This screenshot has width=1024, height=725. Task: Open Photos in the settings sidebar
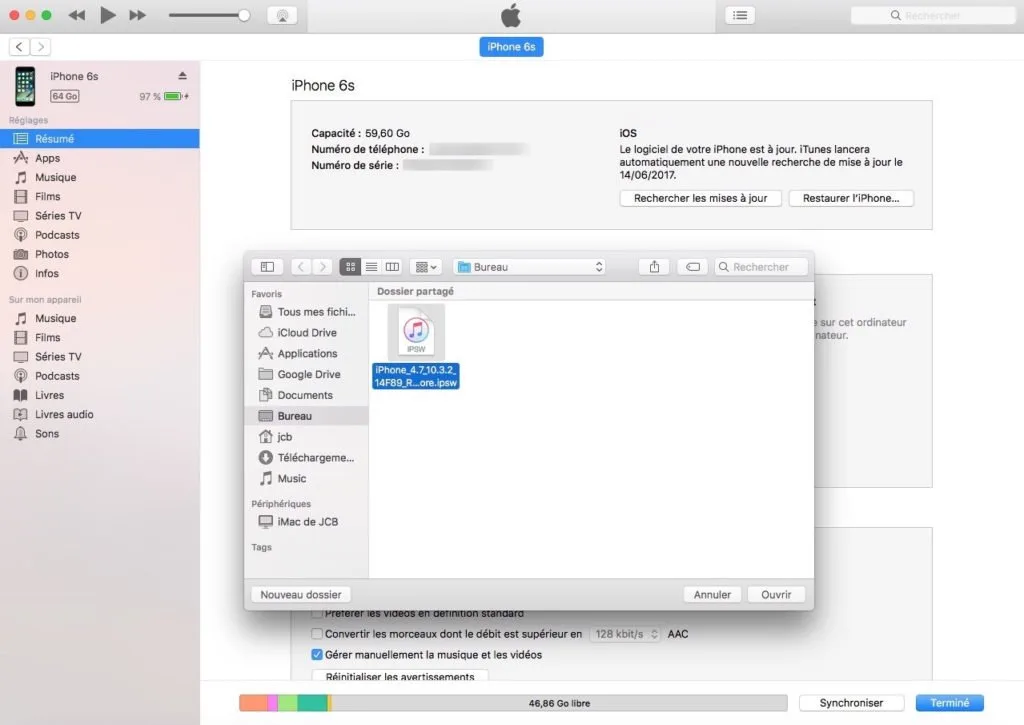point(99,254)
